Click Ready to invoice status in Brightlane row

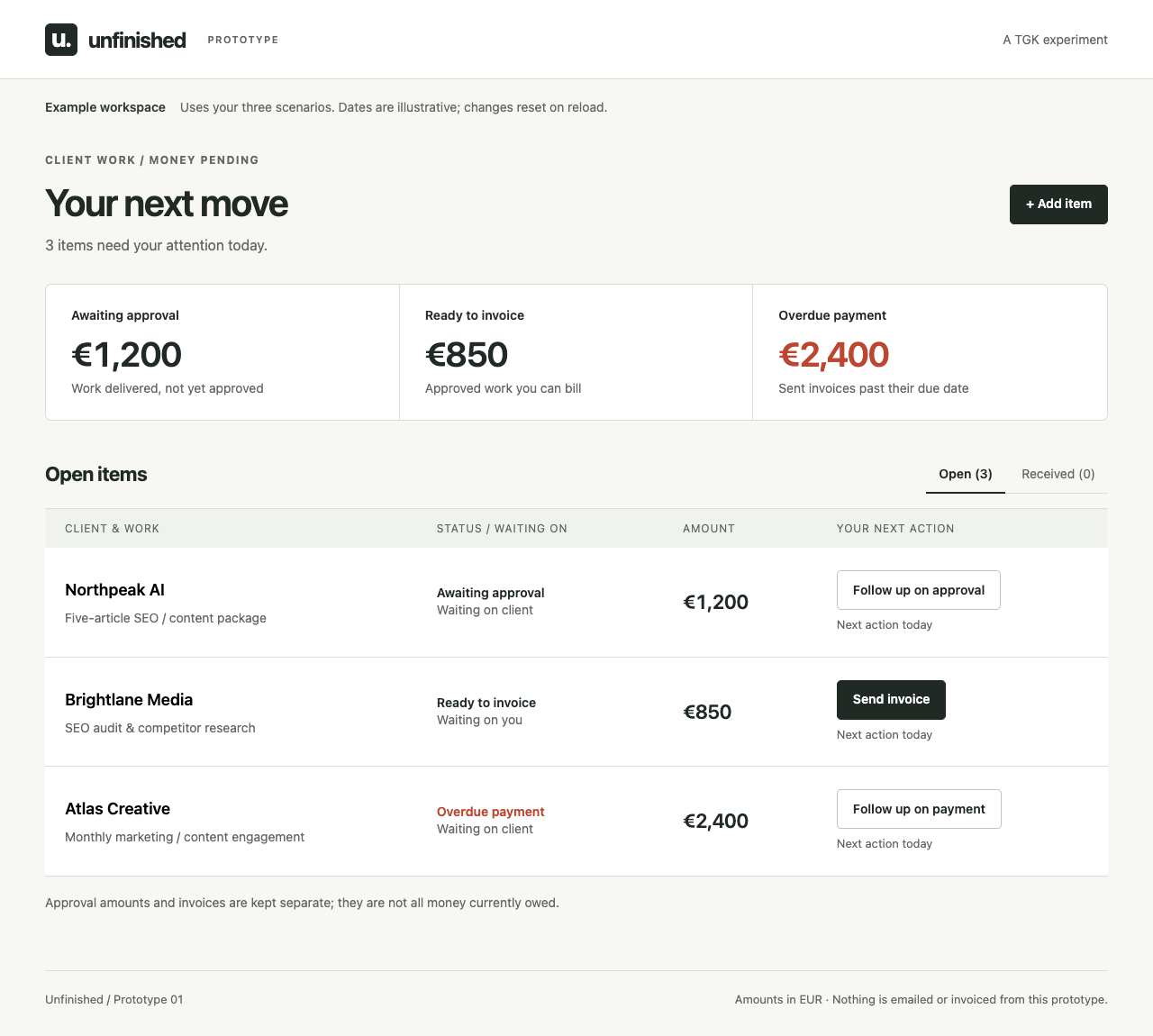coord(486,703)
